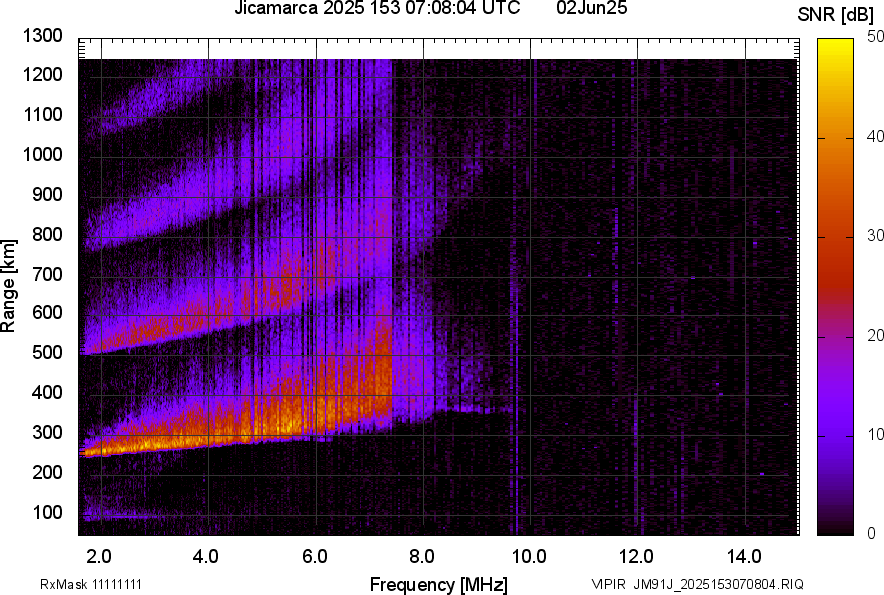Click the range tick label '300'

(47, 433)
